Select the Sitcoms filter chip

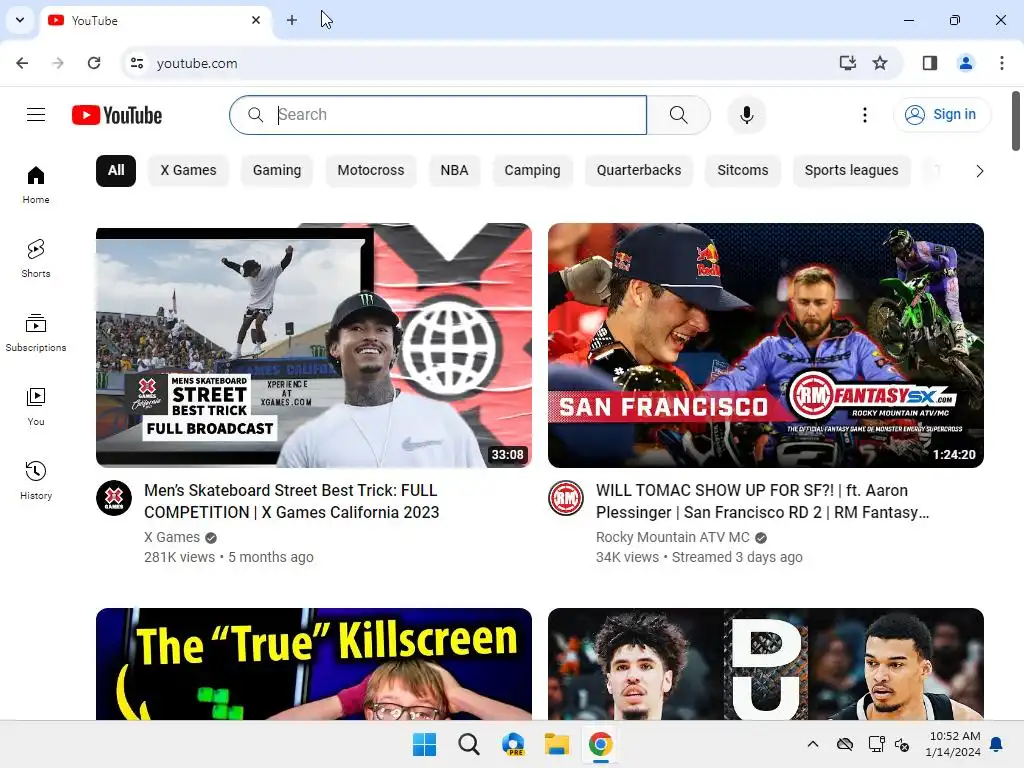(x=743, y=170)
